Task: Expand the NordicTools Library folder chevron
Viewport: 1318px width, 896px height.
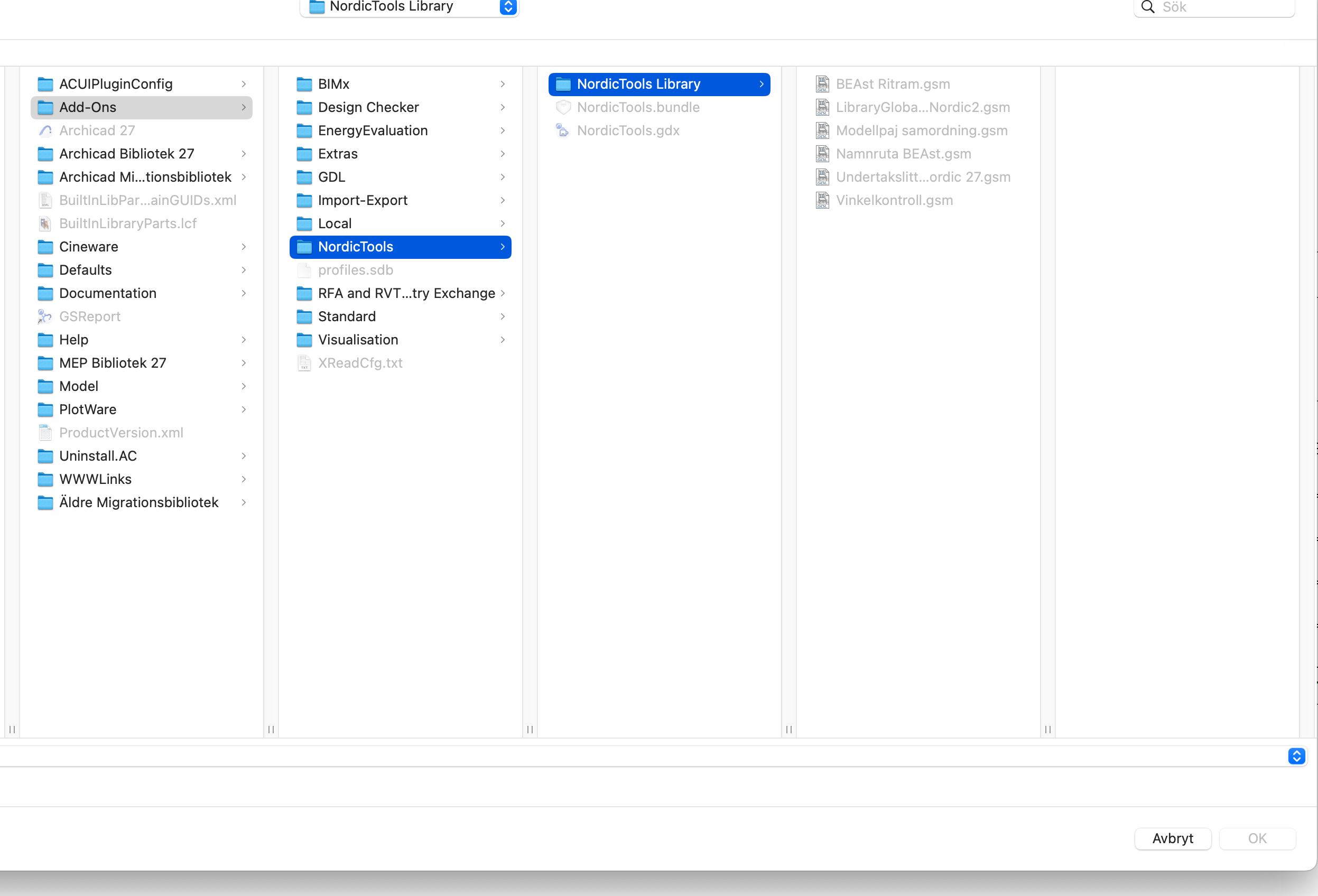Action: (x=761, y=85)
